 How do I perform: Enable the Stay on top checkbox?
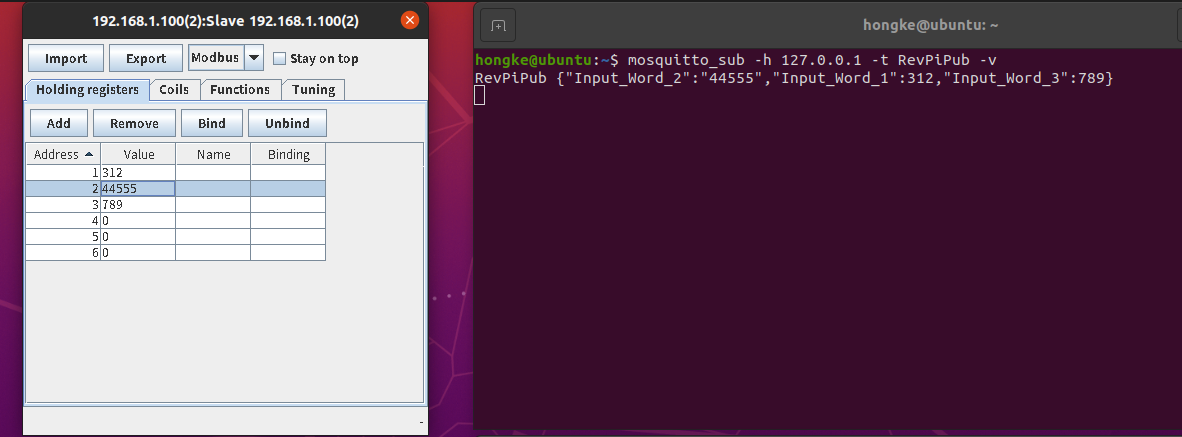279,58
